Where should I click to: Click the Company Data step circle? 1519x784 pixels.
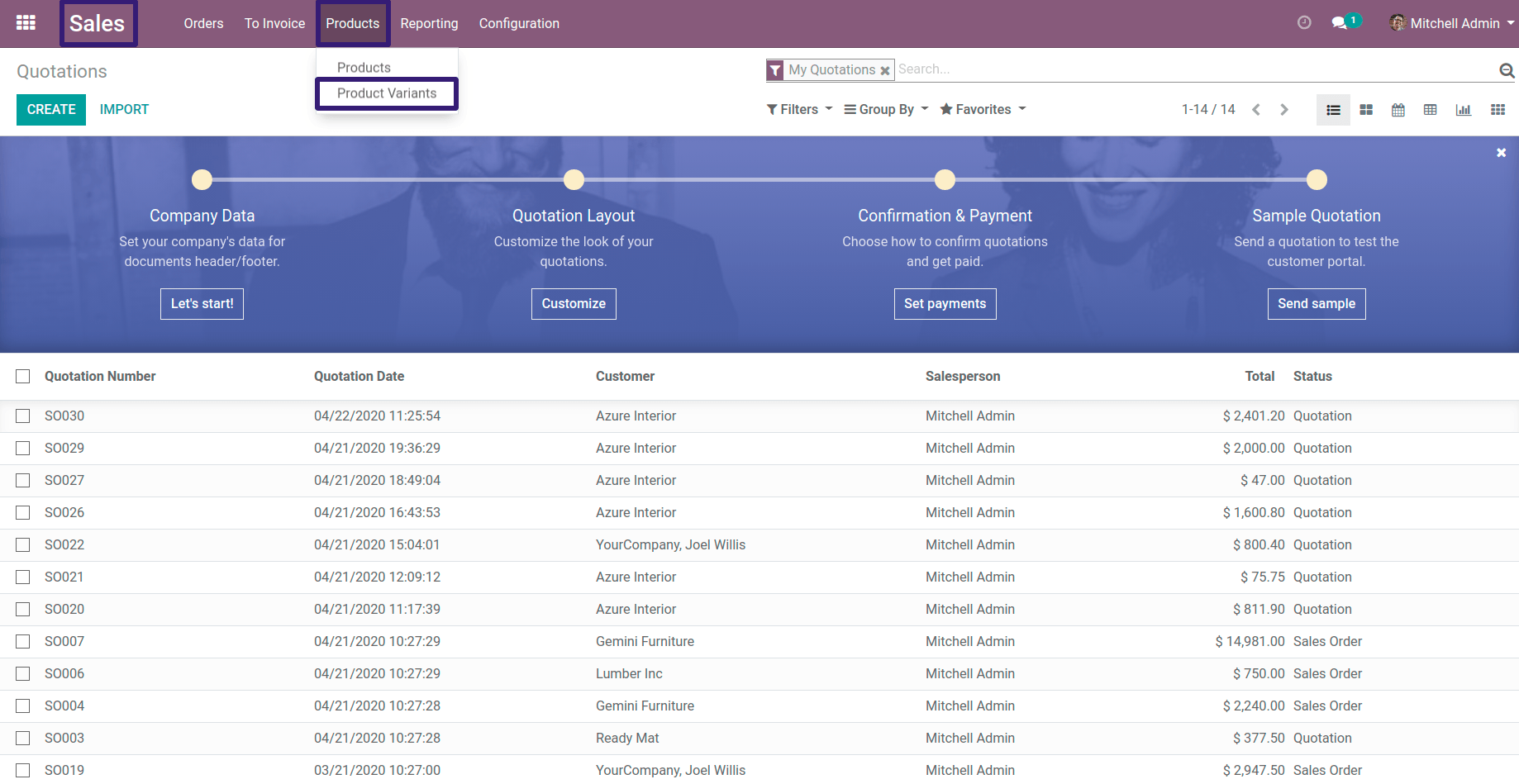tap(202, 179)
